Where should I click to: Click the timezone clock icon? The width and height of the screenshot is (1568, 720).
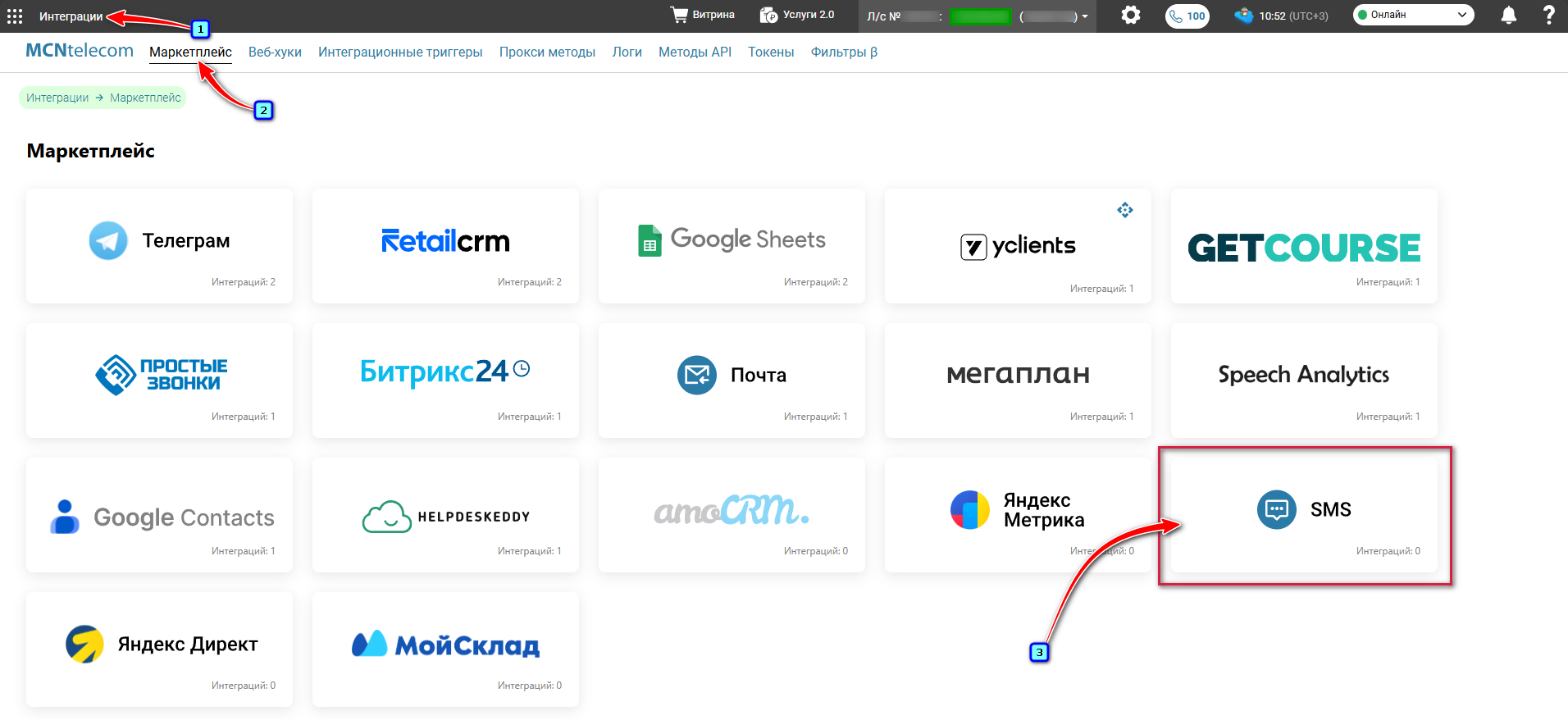[1244, 16]
